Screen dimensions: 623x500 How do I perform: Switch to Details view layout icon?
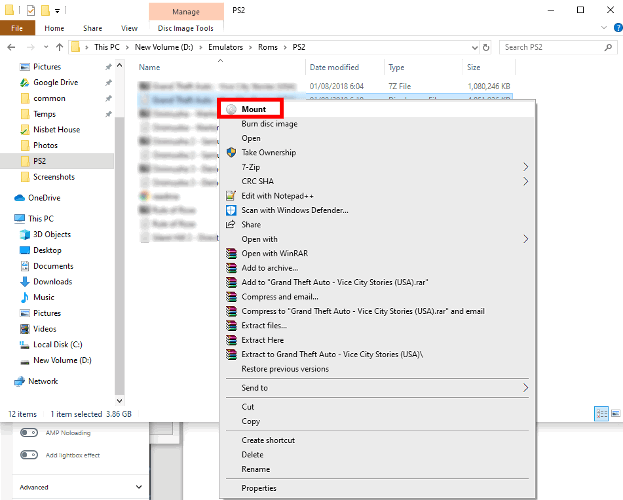point(601,414)
